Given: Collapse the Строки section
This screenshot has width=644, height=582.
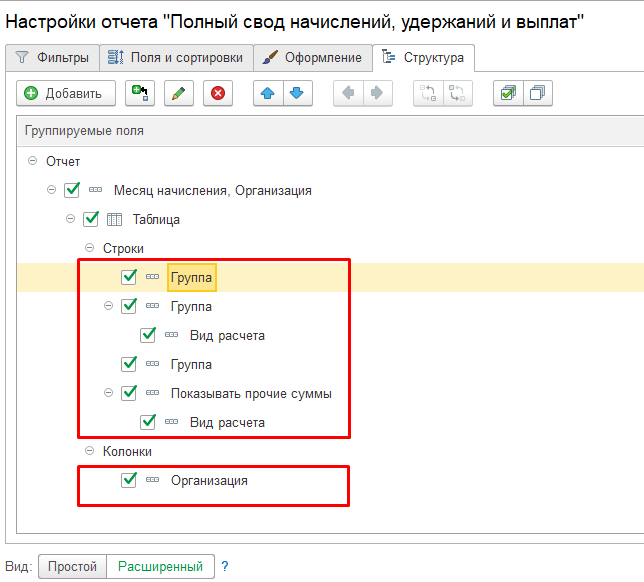Looking at the screenshot, I should tap(89, 248).
